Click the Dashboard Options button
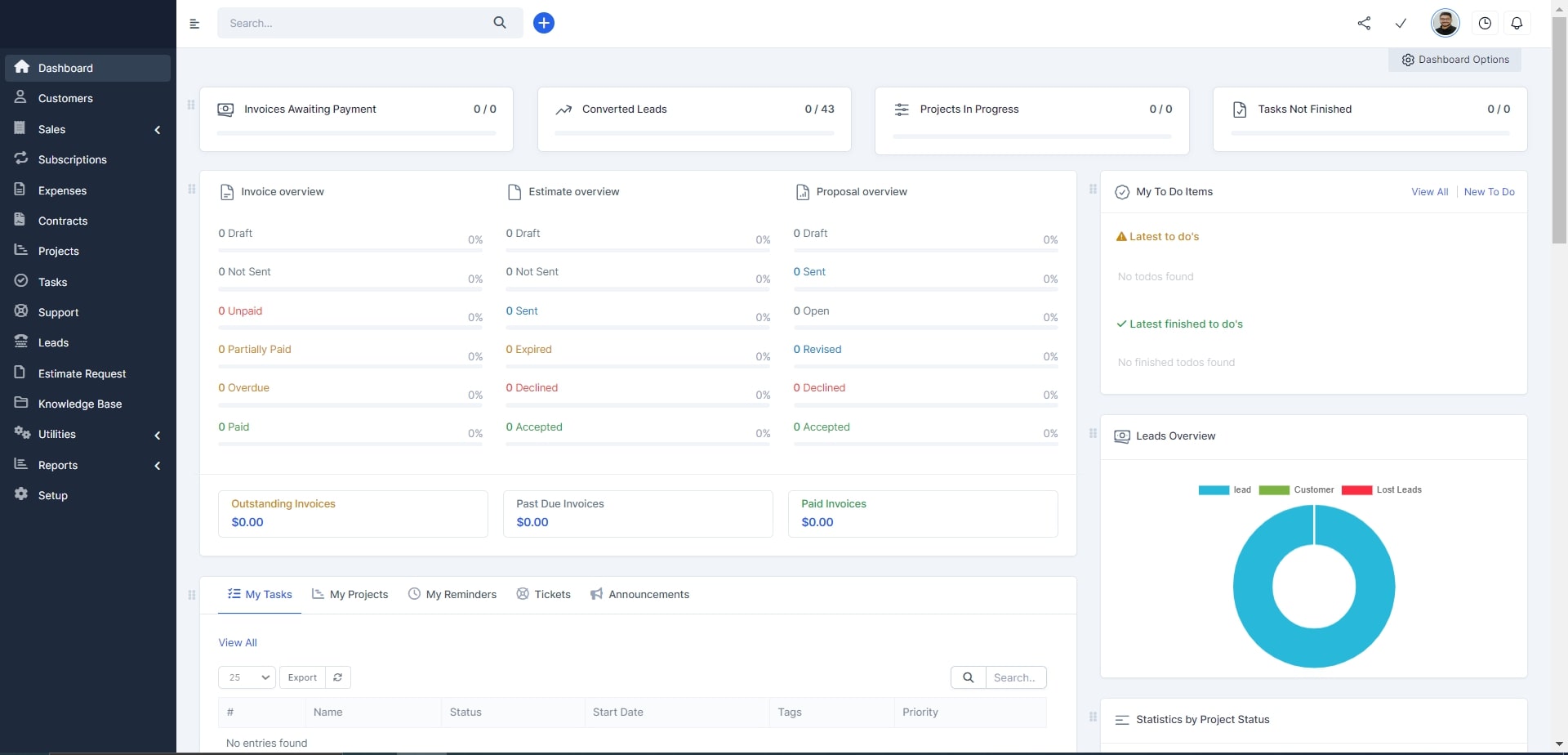Image resolution: width=1568 pixels, height=755 pixels. pos(1454,60)
